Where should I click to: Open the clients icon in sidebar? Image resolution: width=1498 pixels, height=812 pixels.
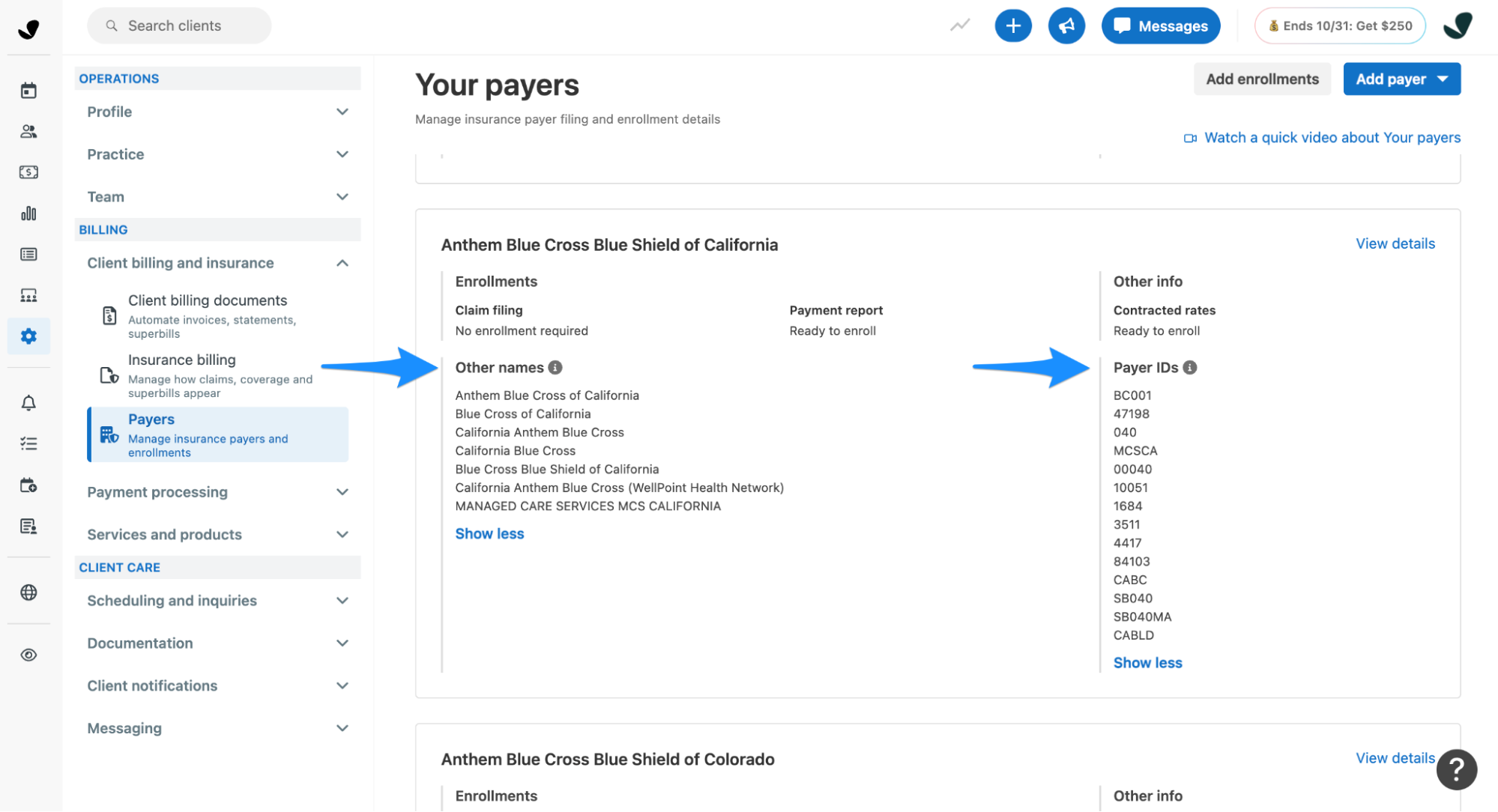coord(28,132)
